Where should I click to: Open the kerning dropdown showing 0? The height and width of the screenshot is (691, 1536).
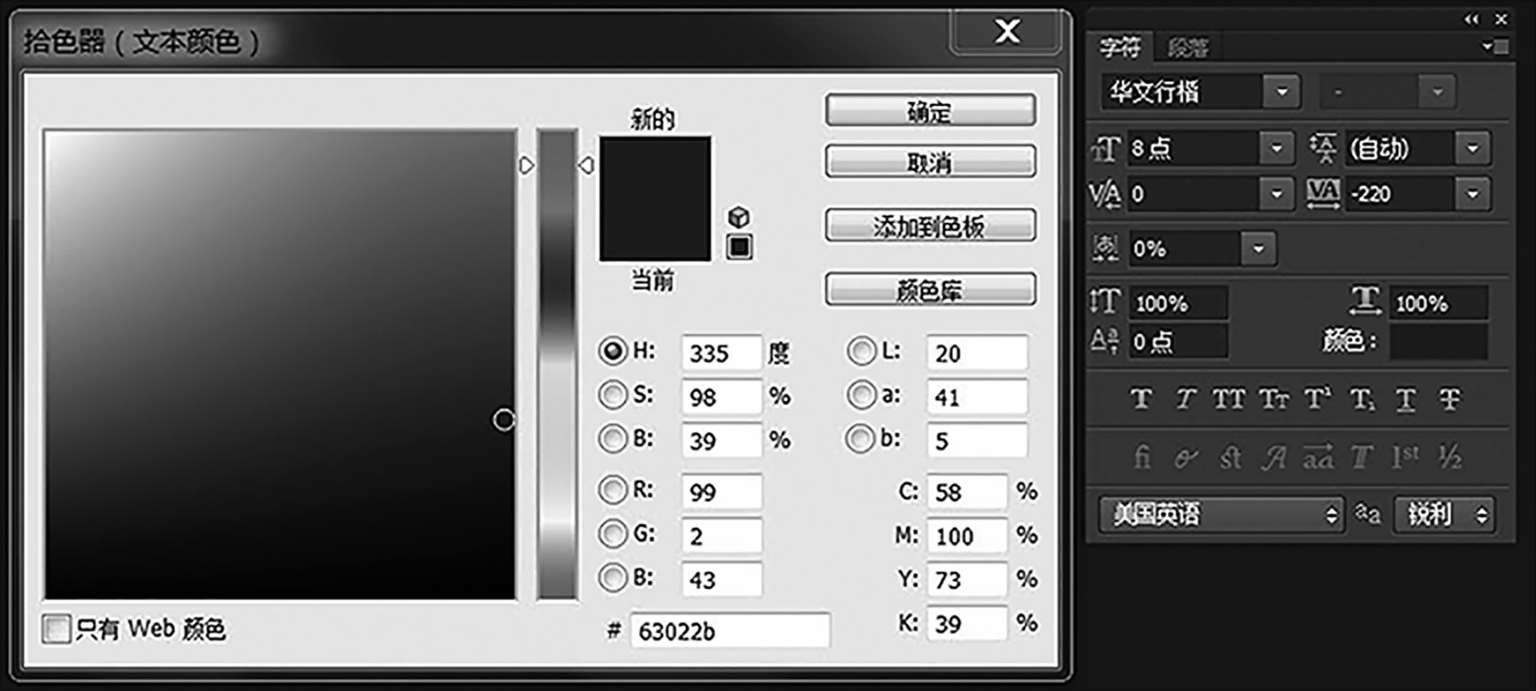pyautogui.click(x=1277, y=193)
